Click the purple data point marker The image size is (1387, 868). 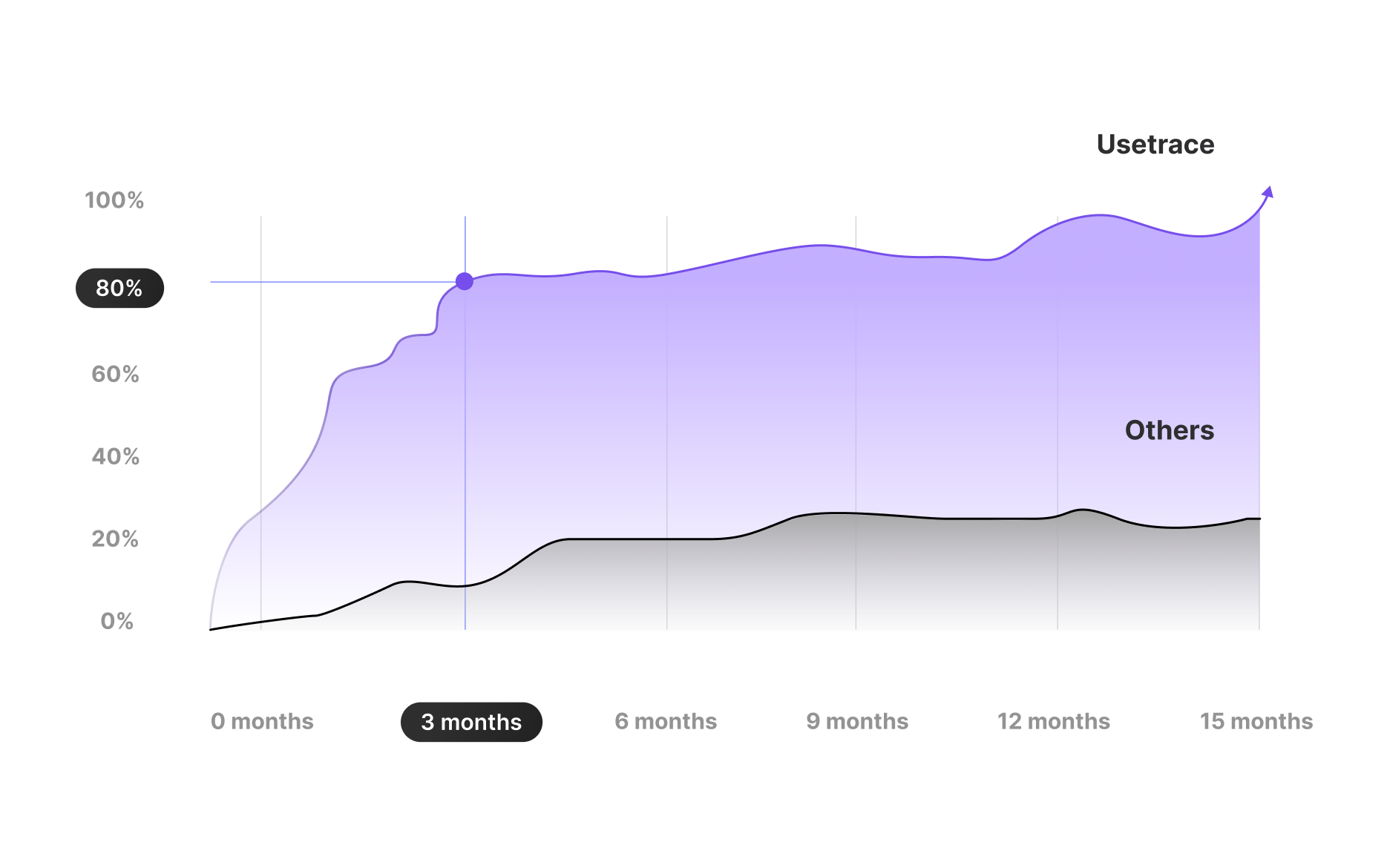(465, 281)
